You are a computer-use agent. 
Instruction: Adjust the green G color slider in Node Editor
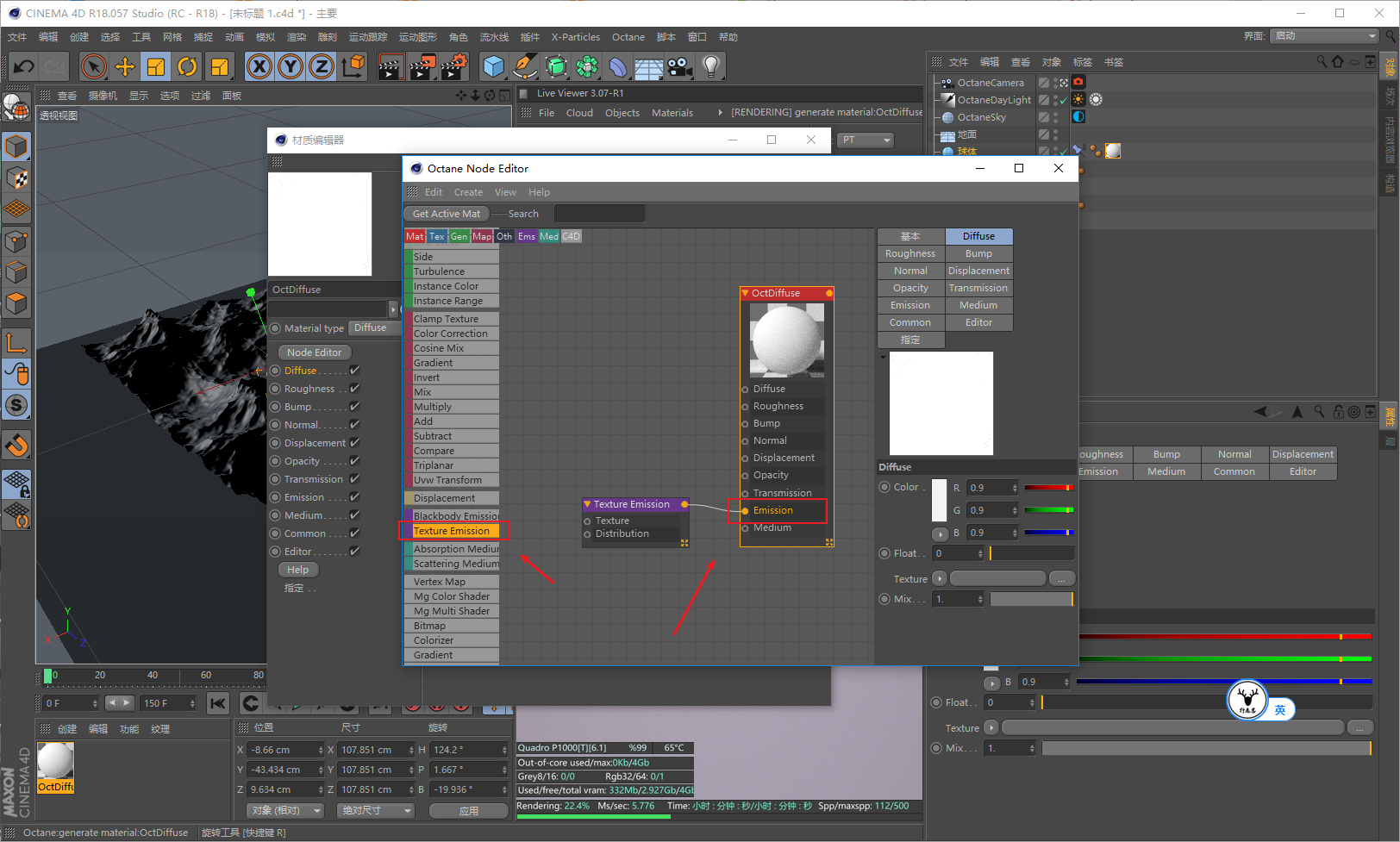pyautogui.click(x=1048, y=510)
